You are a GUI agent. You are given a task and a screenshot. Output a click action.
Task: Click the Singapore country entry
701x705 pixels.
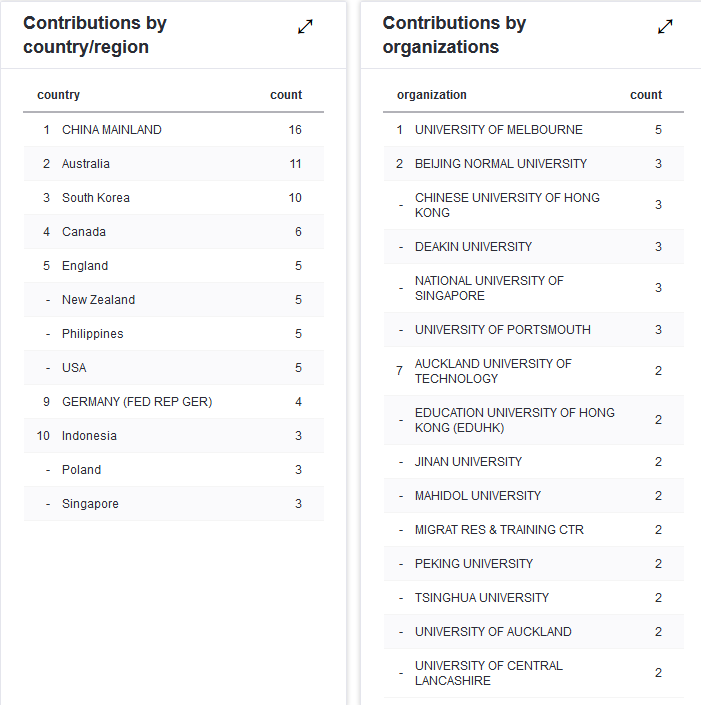[x=90, y=504]
